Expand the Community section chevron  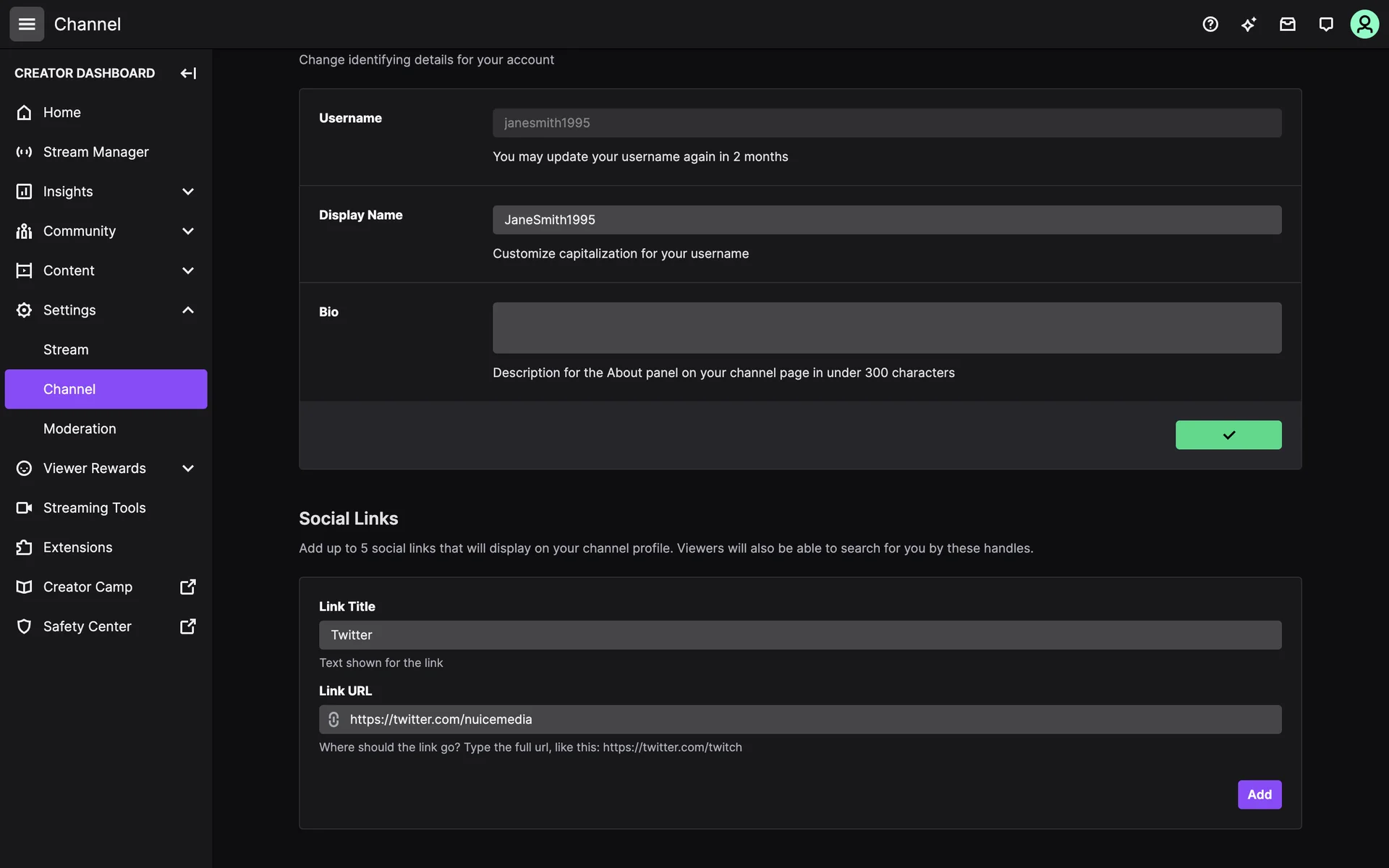[x=188, y=231]
